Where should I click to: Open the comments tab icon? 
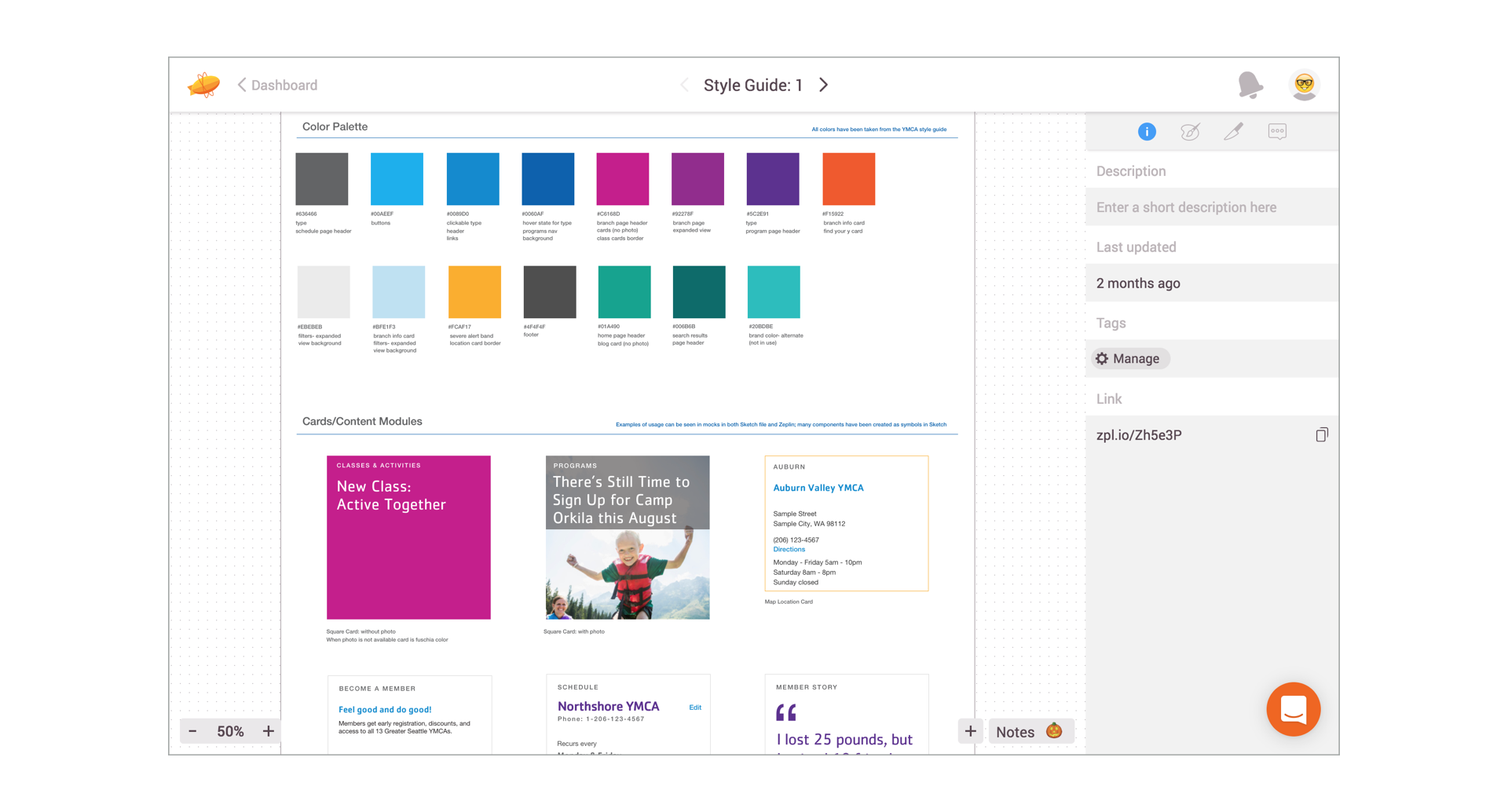pyautogui.click(x=1277, y=132)
